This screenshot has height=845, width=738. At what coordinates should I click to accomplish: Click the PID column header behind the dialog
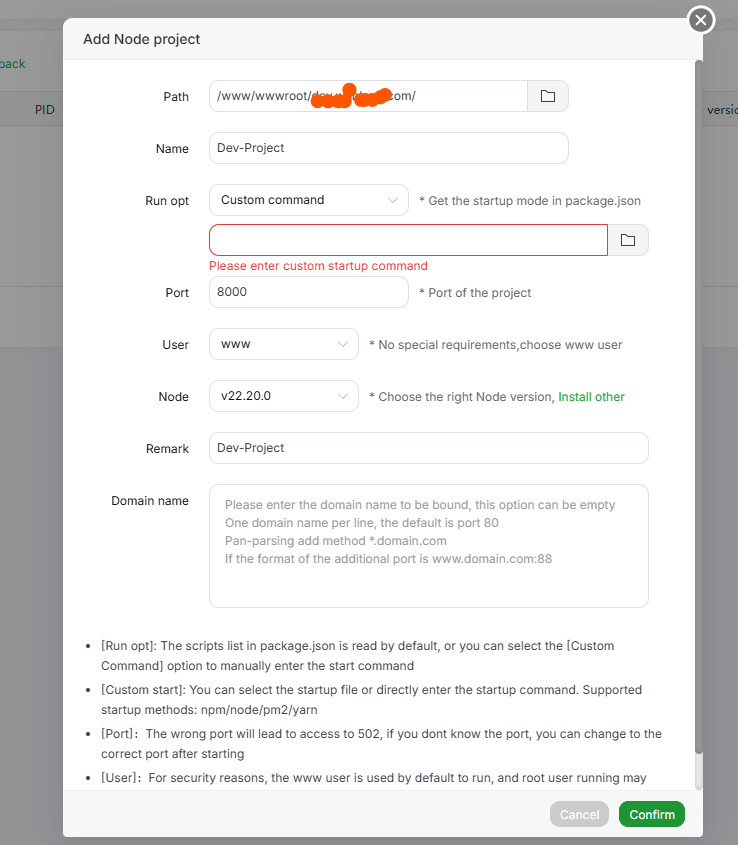[x=44, y=110]
